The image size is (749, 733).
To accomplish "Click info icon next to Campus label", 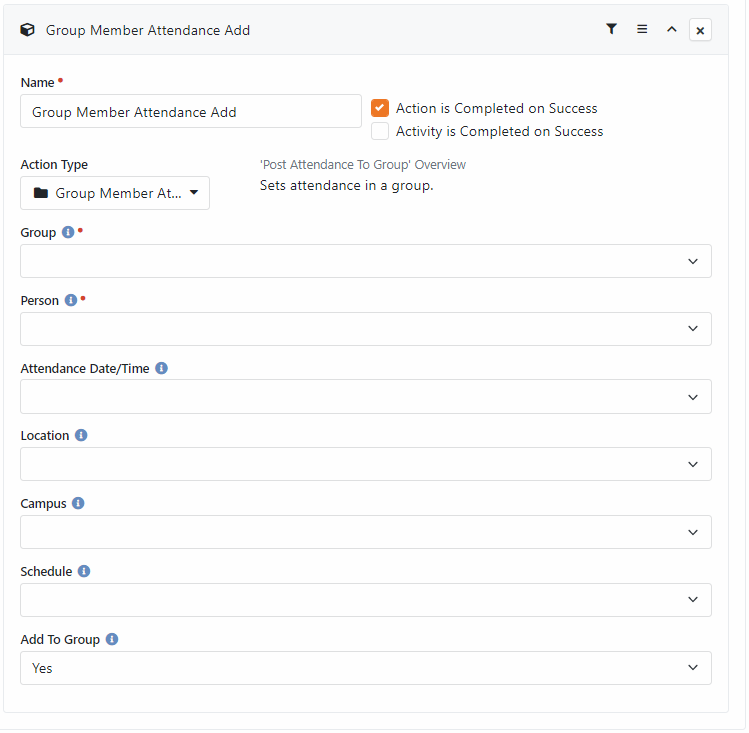I will [78, 504].
